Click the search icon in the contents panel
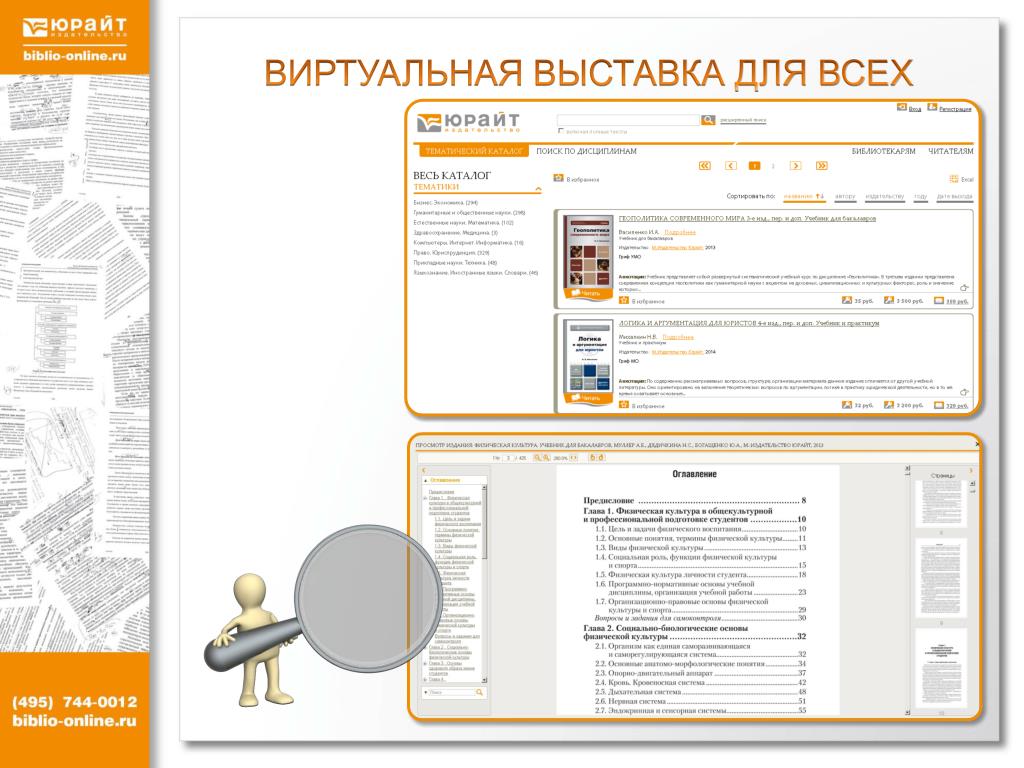The width and height of the screenshot is (1024, 768). coord(479,692)
